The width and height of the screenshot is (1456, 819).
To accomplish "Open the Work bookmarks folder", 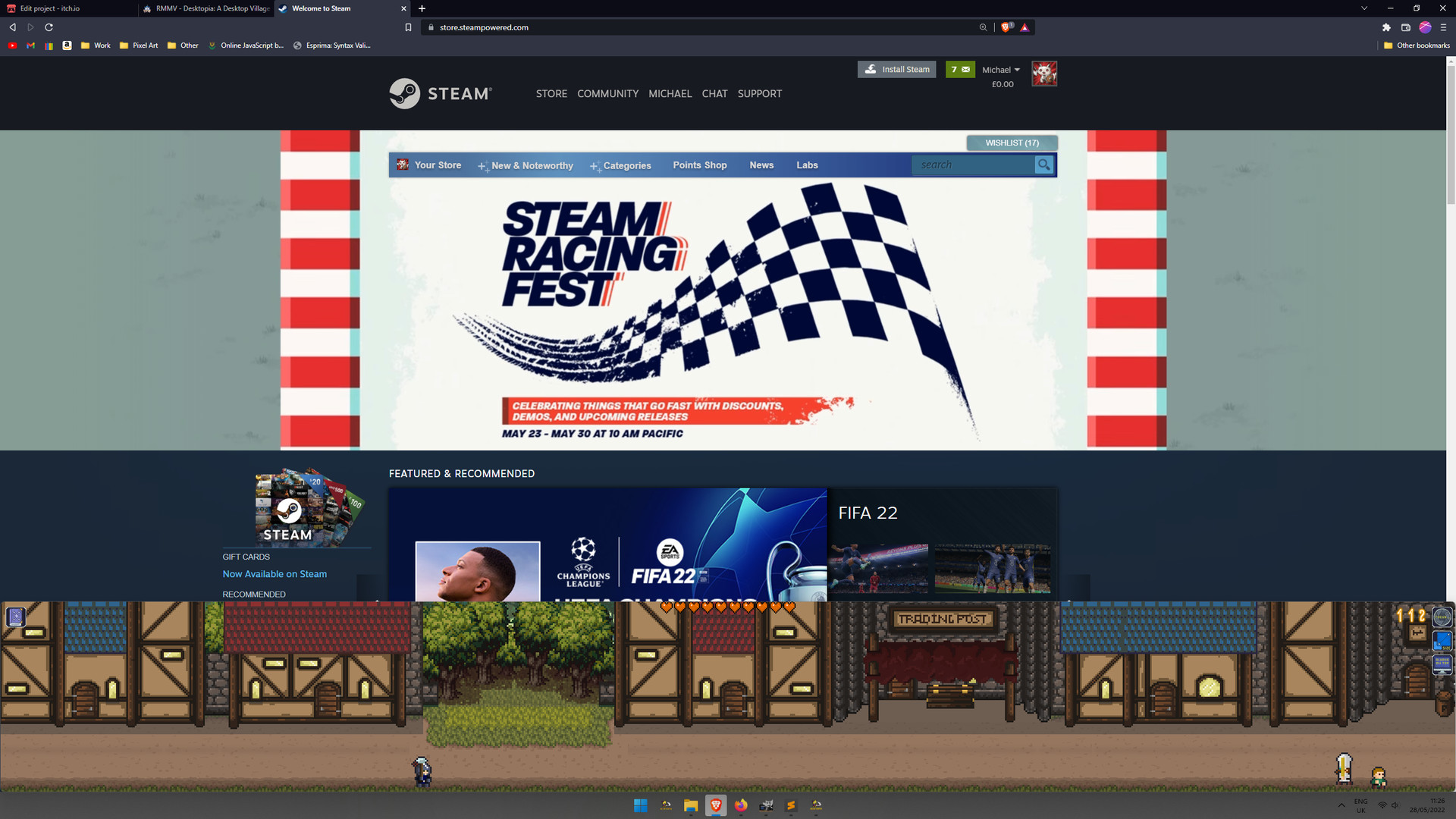I will coord(96,45).
